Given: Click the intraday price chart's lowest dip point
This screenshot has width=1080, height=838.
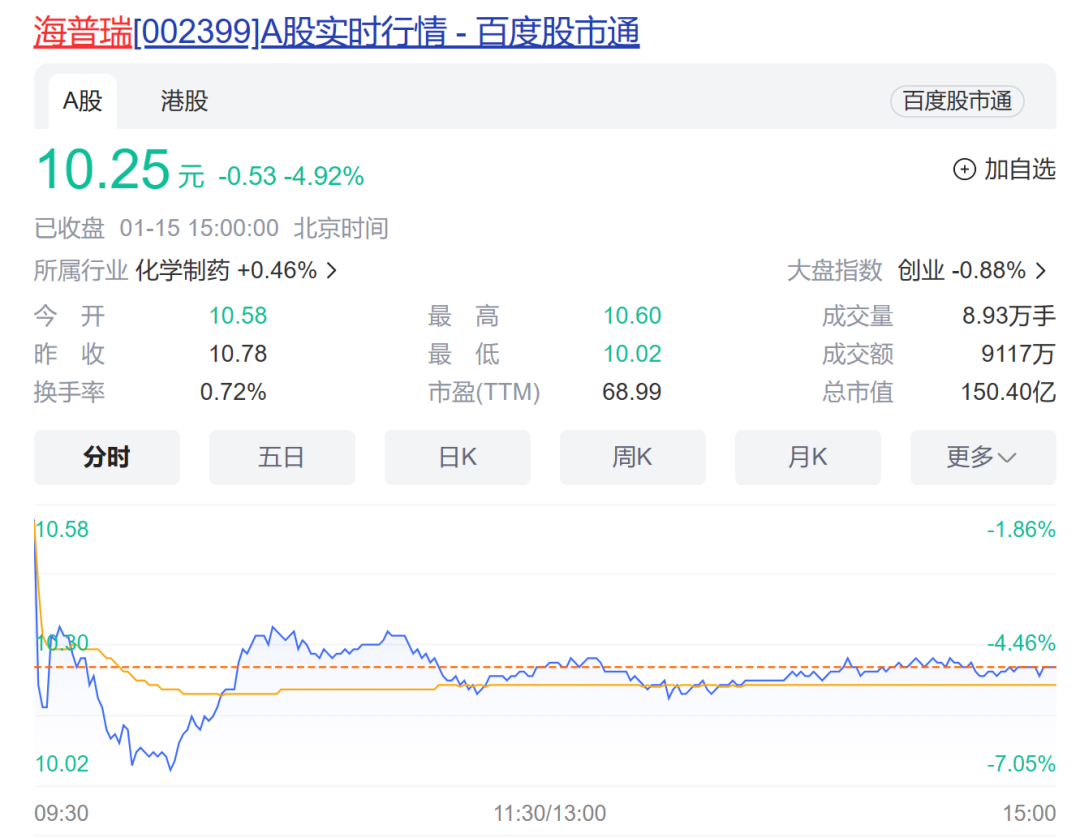Looking at the screenshot, I should click(x=170, y=769).
